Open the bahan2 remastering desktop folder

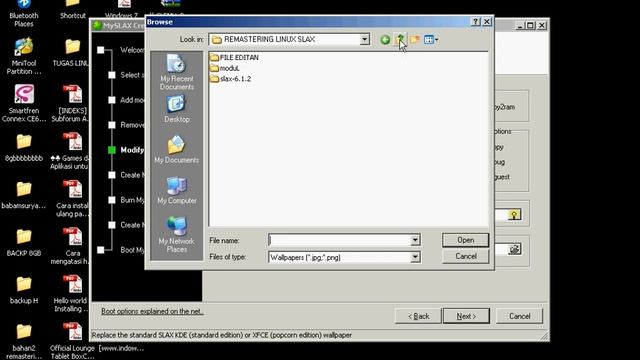coord(24,341)
